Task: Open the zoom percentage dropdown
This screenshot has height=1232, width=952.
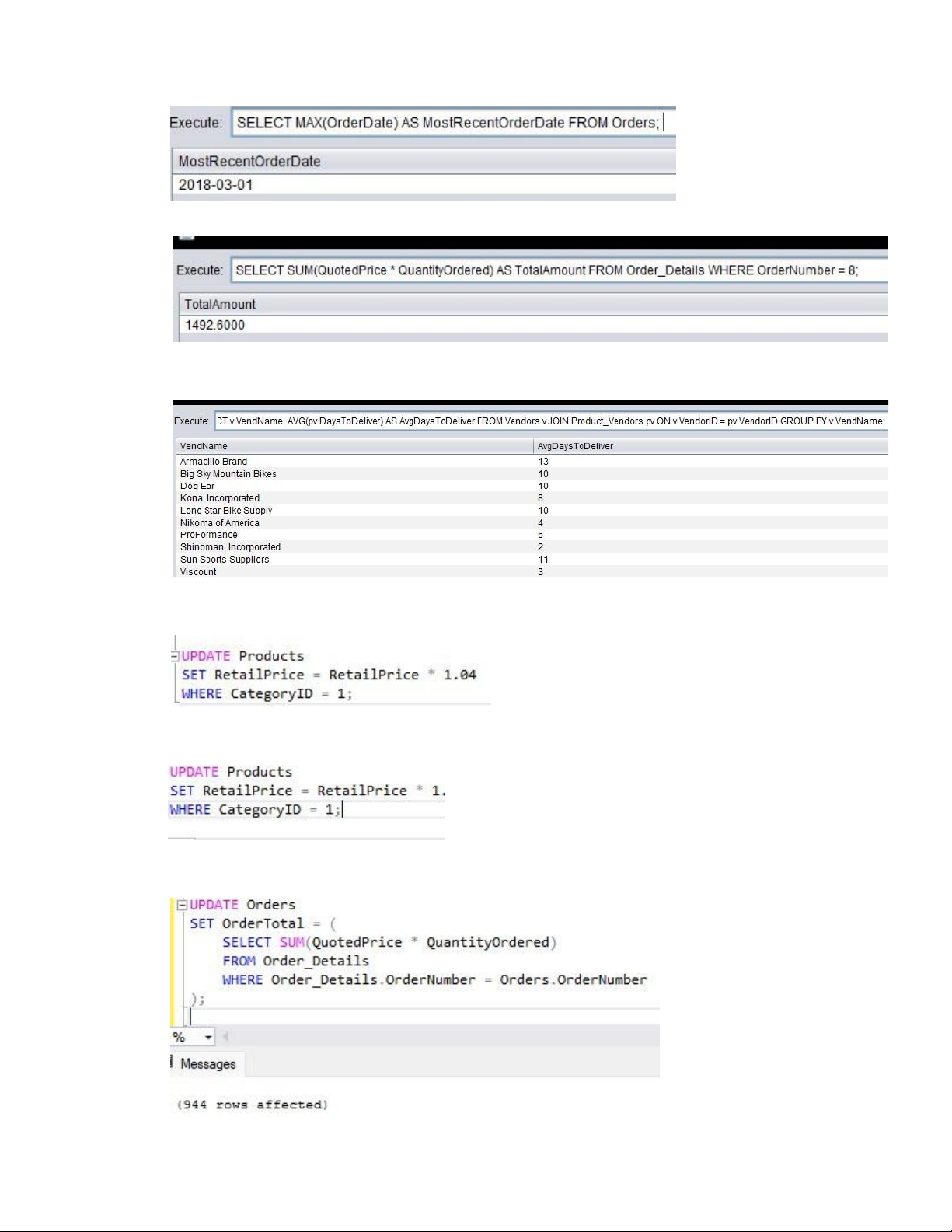Action: [208, 1037]
